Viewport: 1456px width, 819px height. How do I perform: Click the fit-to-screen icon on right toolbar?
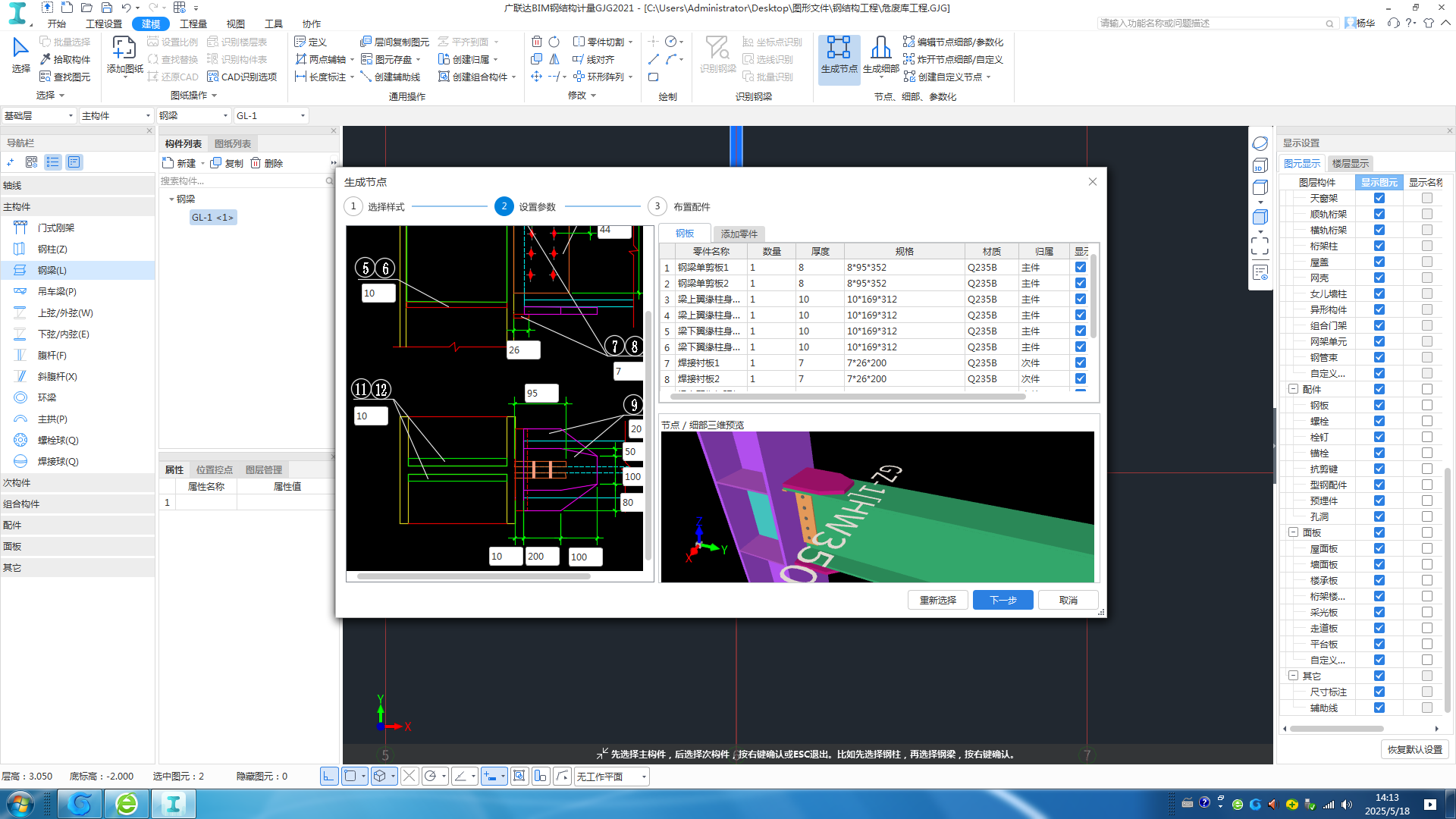[1260, 246]
